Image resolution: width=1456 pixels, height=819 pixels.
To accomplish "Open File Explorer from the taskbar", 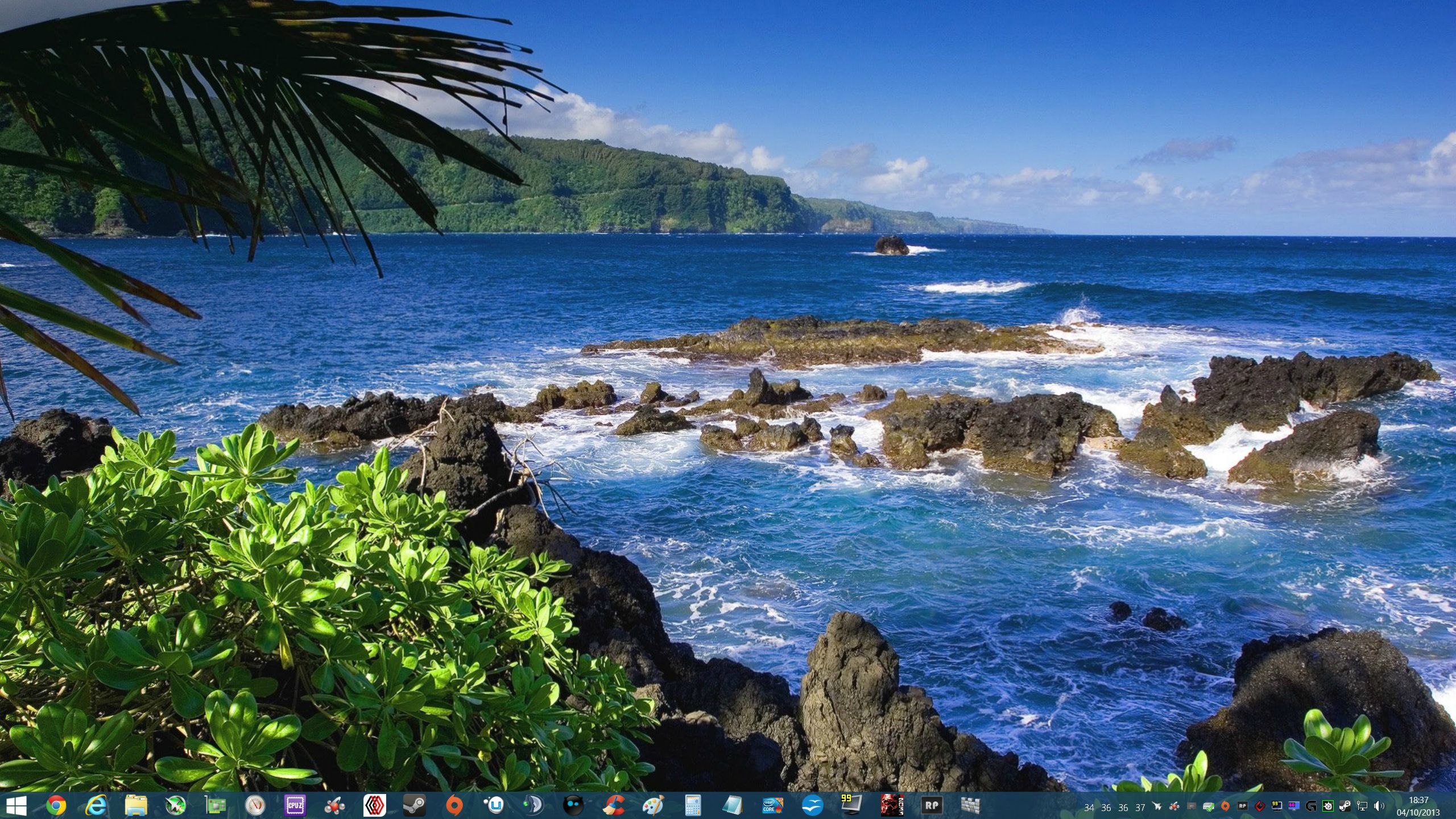I will tap(136, 805).
